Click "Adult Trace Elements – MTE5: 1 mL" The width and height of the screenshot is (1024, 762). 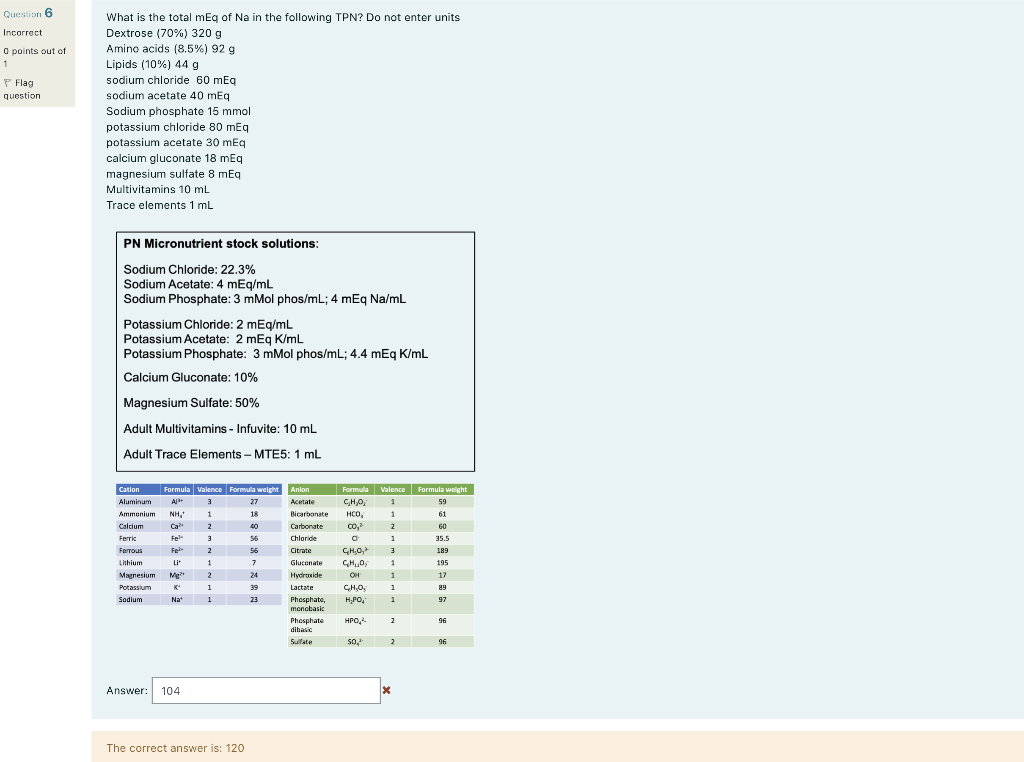(x=222, y=454)
